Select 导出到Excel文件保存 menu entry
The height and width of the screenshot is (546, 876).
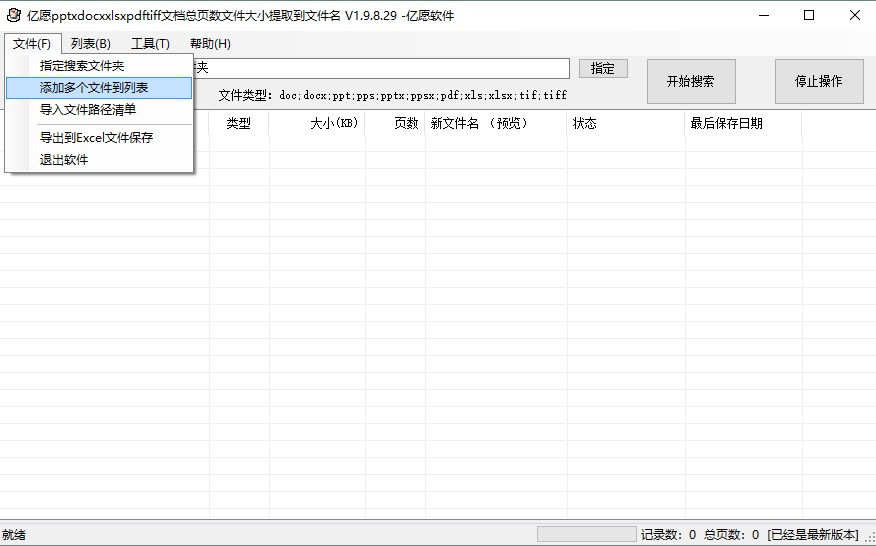click(99, 137)
